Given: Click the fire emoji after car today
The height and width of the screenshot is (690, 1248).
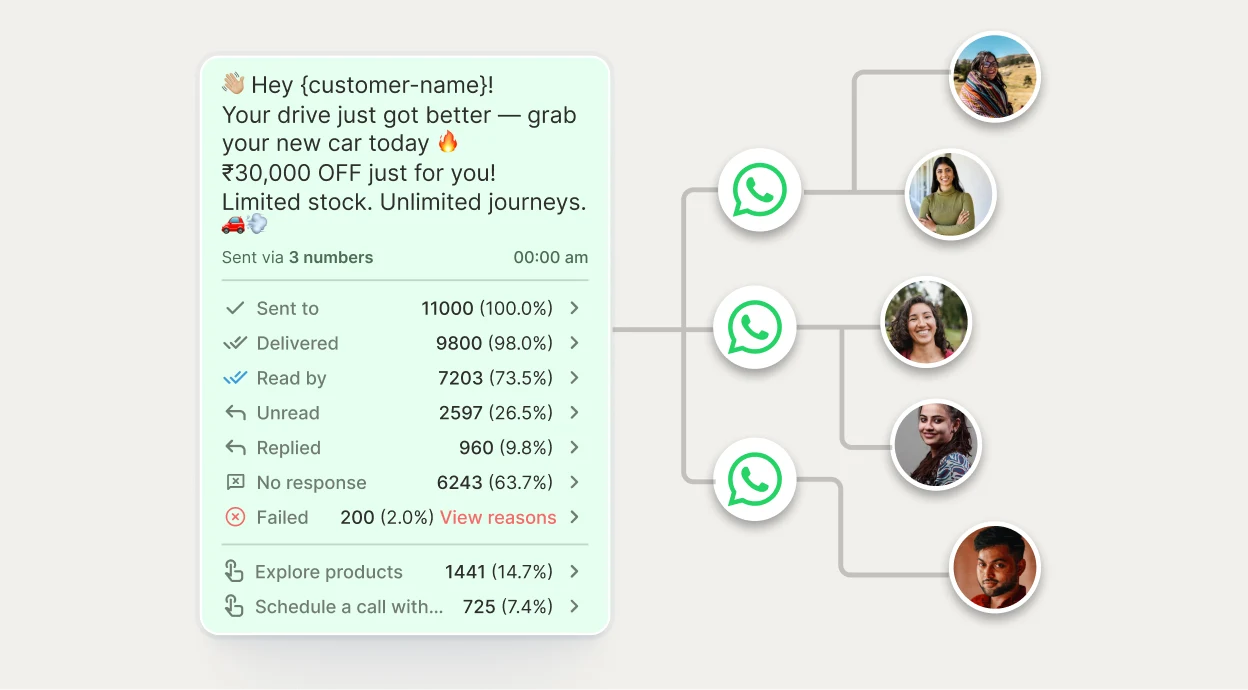Looking at the screenshot, I should pyautogui.click(x=448, y=142).
